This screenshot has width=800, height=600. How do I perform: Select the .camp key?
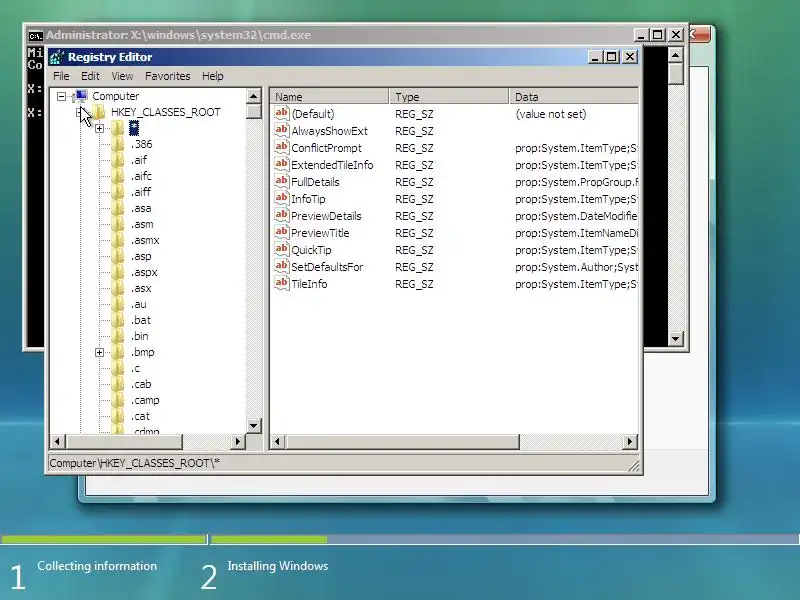[x=145, y=400]
